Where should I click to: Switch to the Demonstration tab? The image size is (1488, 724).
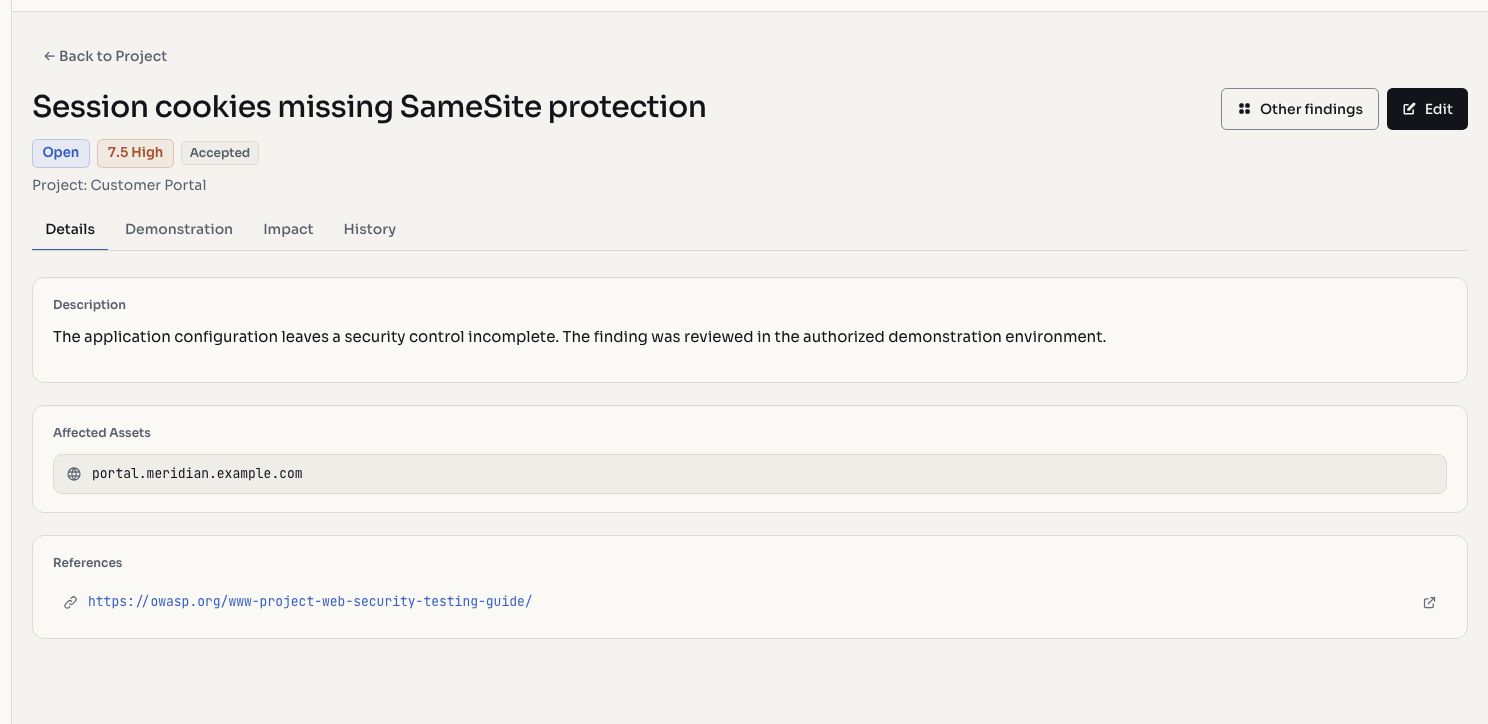(179, 229)
